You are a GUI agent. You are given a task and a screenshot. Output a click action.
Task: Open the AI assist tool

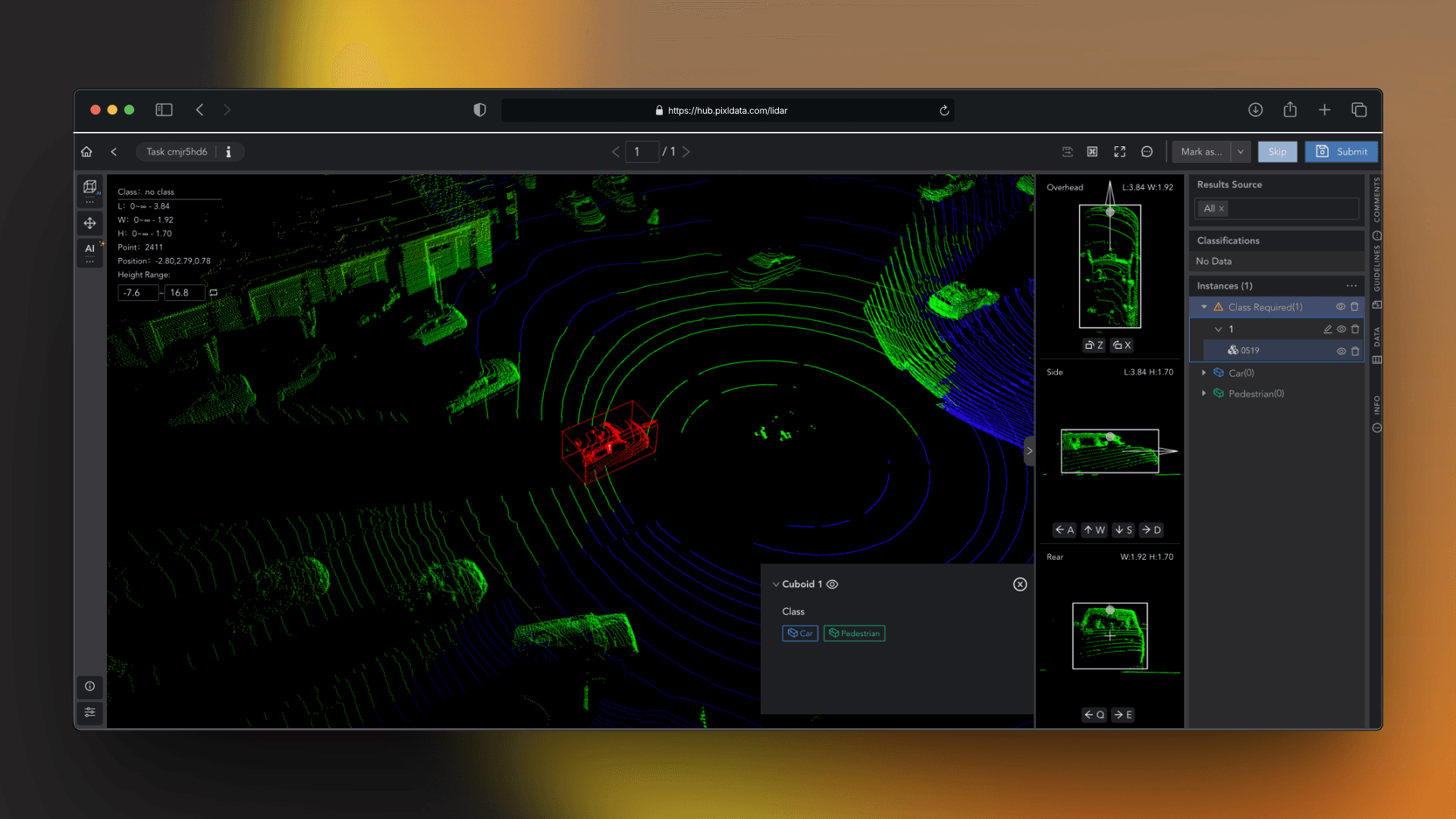(x=89, y=248)
